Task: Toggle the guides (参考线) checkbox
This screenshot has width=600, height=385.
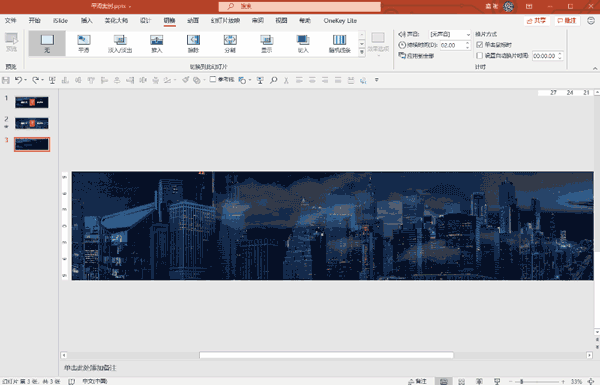Action: coord(213,79)
